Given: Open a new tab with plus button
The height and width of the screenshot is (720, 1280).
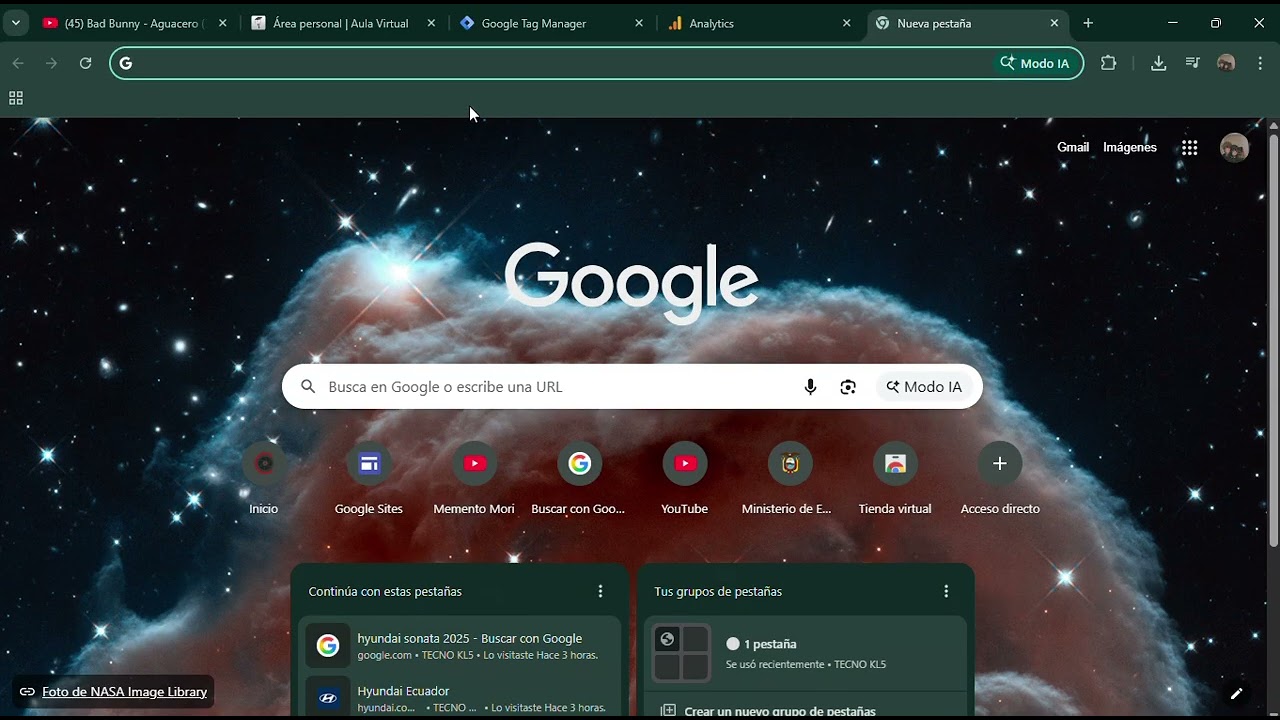Looking at the screenshot, I should click(1088, 23).
